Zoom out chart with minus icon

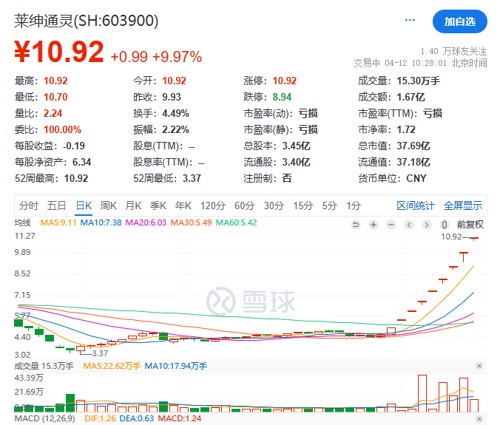(391, 225)
